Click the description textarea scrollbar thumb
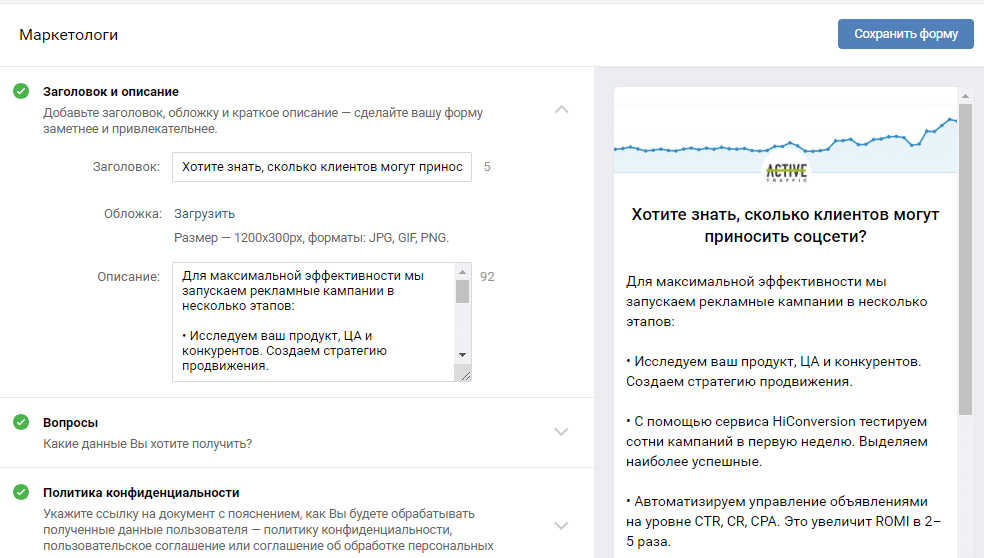This screenshot has height=558, width=984. [462, 290]
